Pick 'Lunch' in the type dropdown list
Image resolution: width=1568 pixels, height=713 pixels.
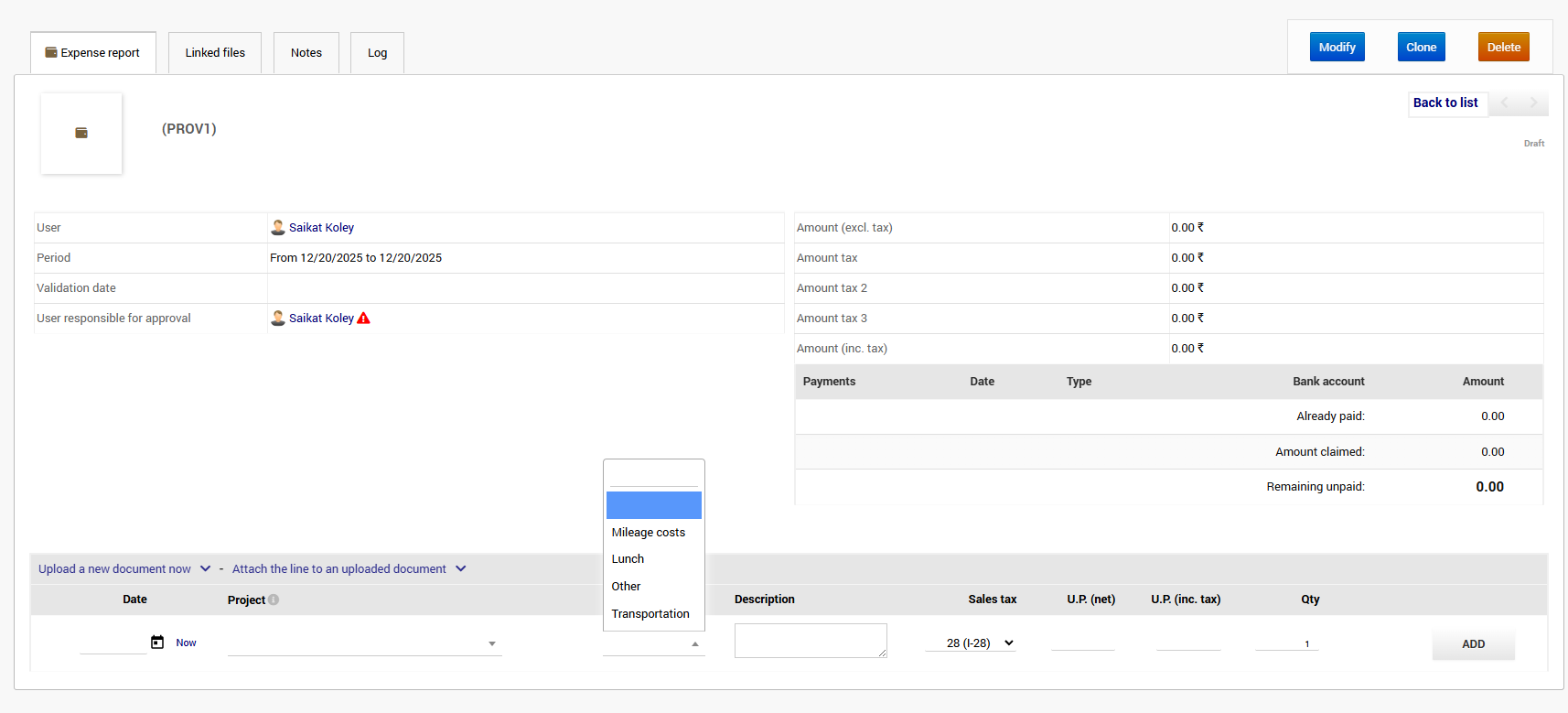[628, 559]
